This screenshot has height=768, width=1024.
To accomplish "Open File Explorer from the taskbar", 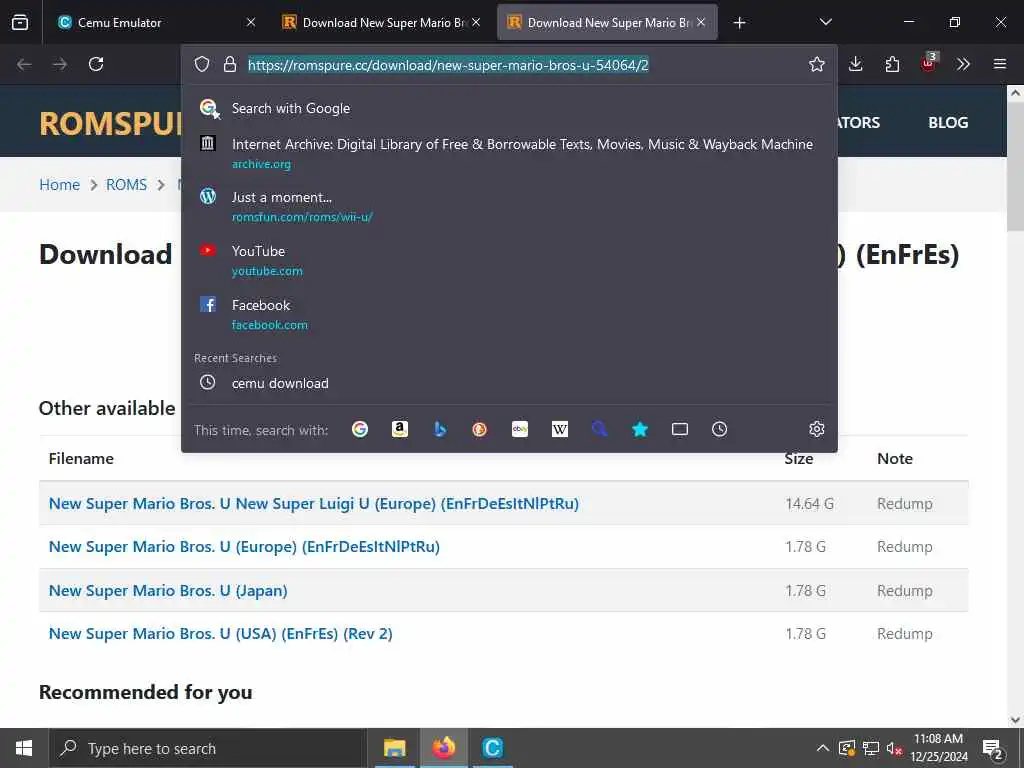I will 394,748.
